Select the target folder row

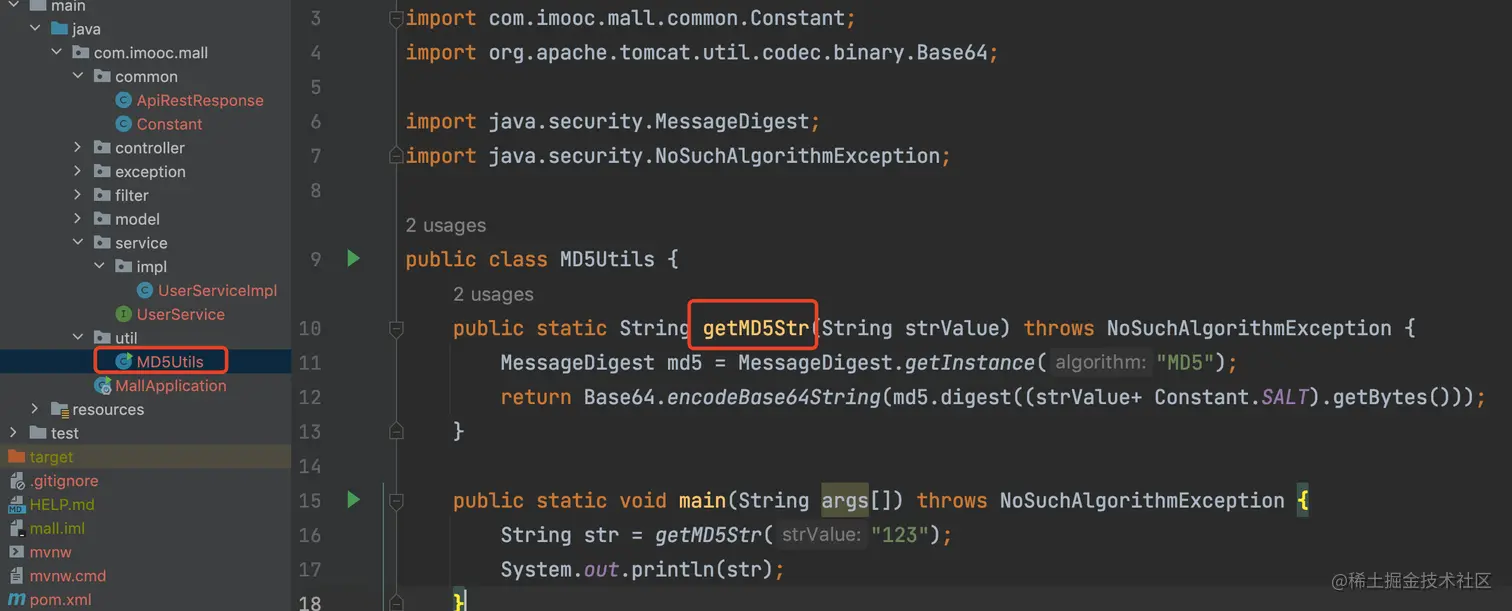coord(145,457)
